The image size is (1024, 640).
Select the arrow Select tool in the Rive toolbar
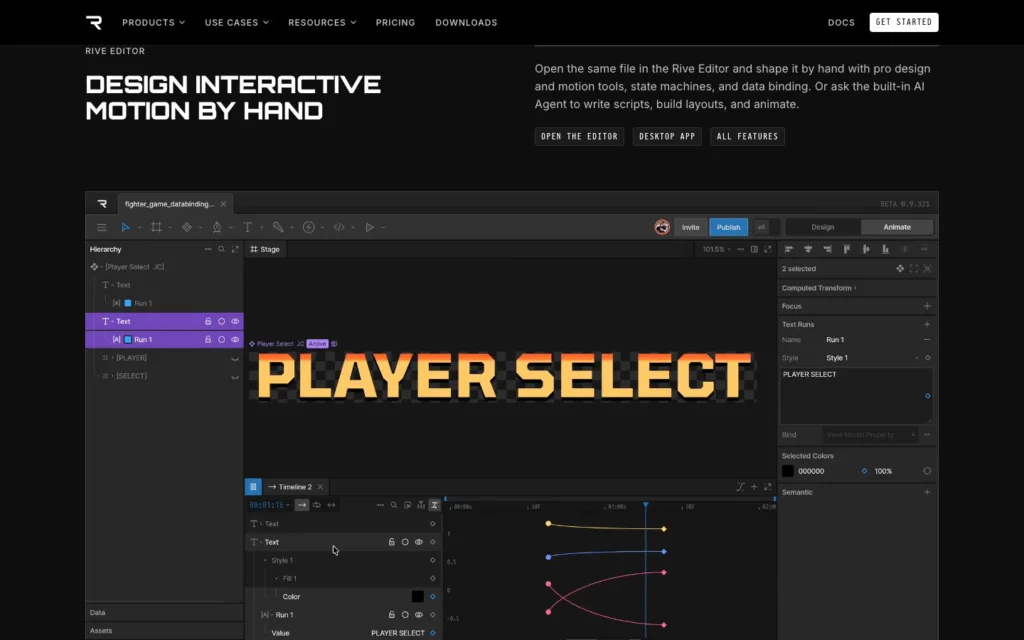click(x=125, y=227)
